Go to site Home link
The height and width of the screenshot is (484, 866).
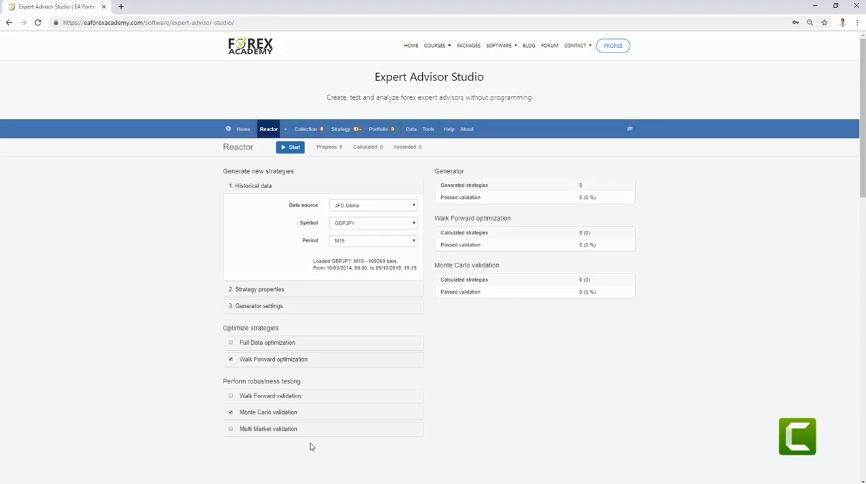(411, 46)
